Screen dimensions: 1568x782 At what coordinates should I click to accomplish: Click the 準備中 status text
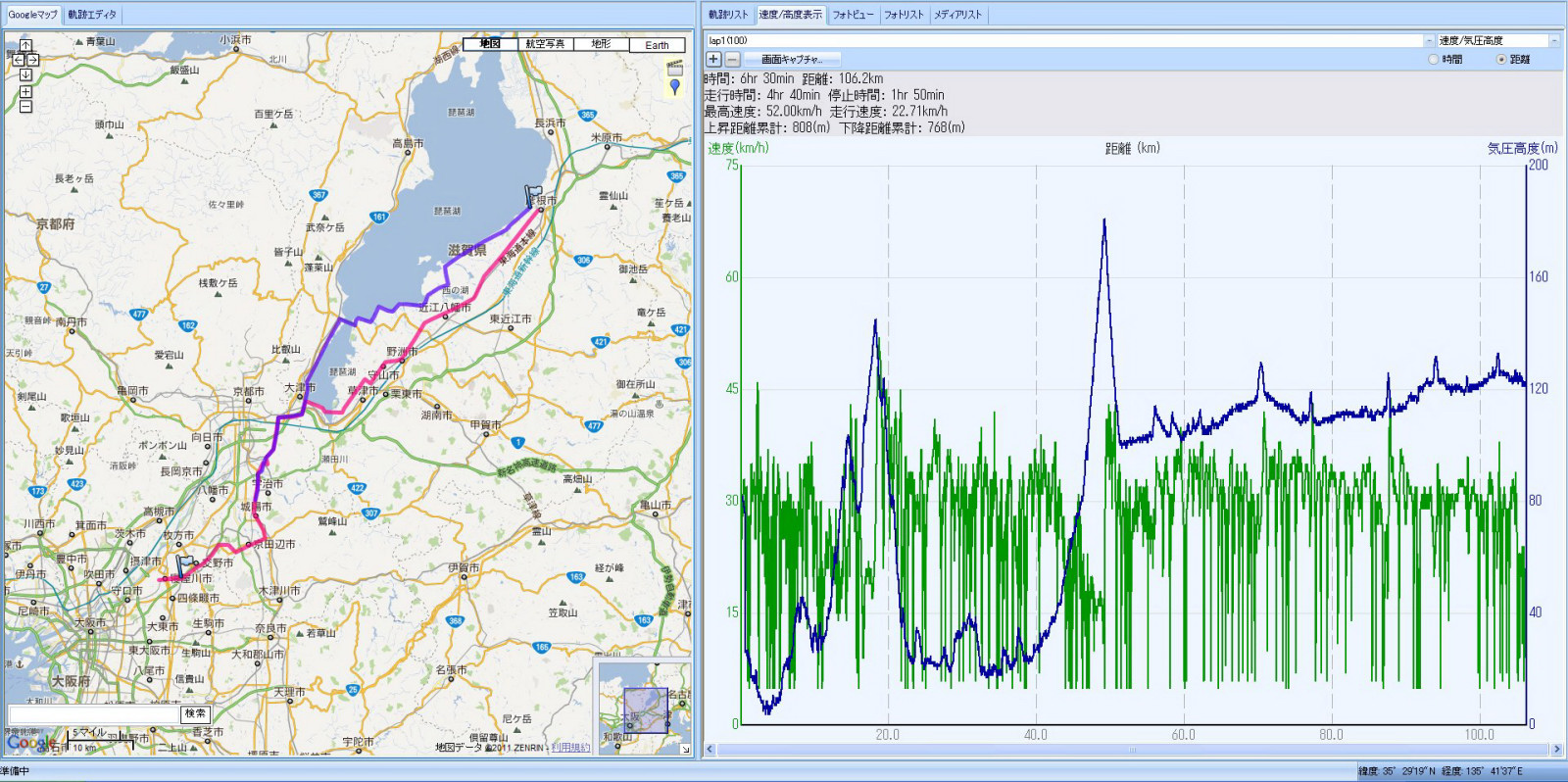click(15, 771)
